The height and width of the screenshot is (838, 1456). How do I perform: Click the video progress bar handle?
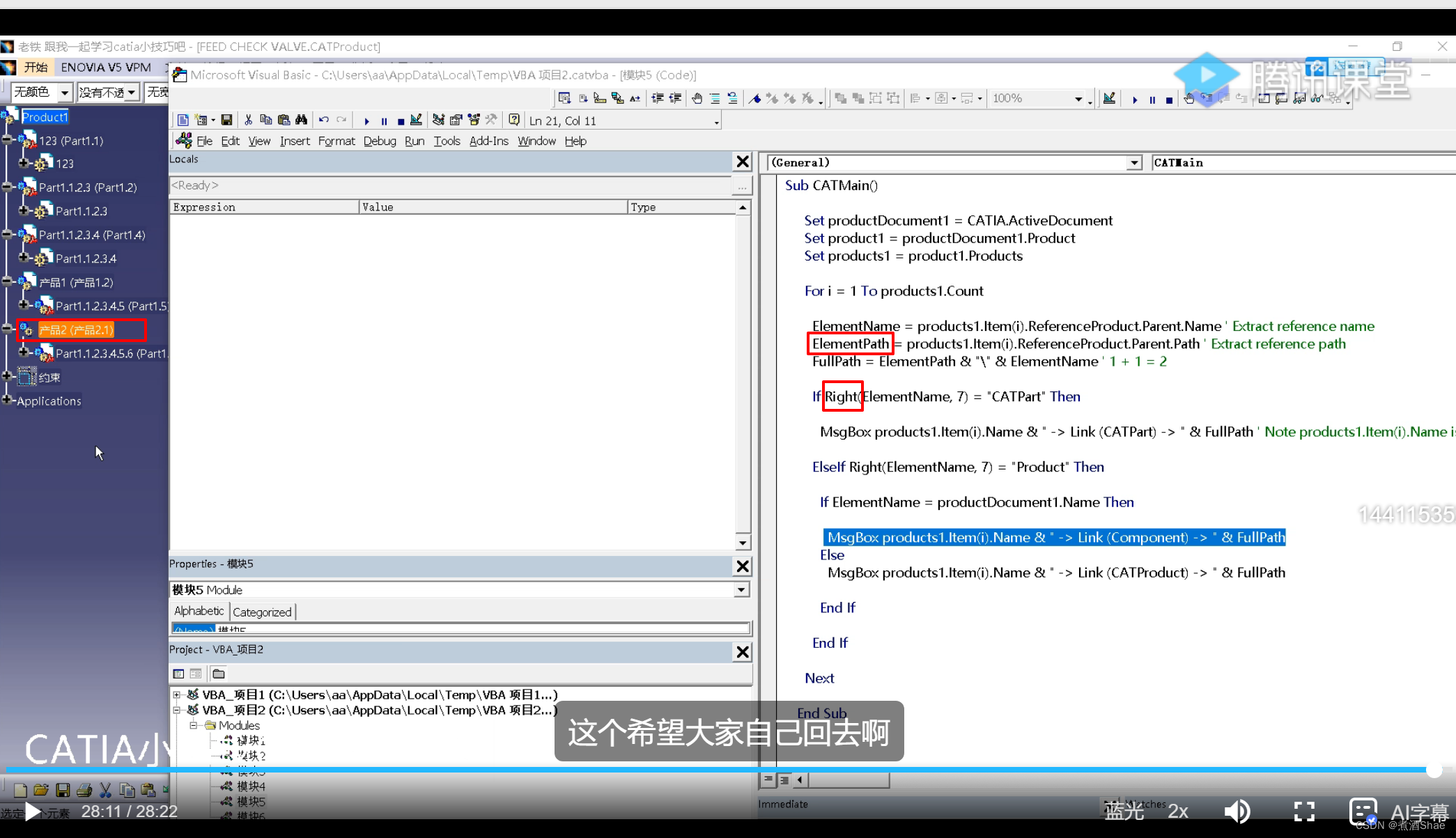(1434, 770)
